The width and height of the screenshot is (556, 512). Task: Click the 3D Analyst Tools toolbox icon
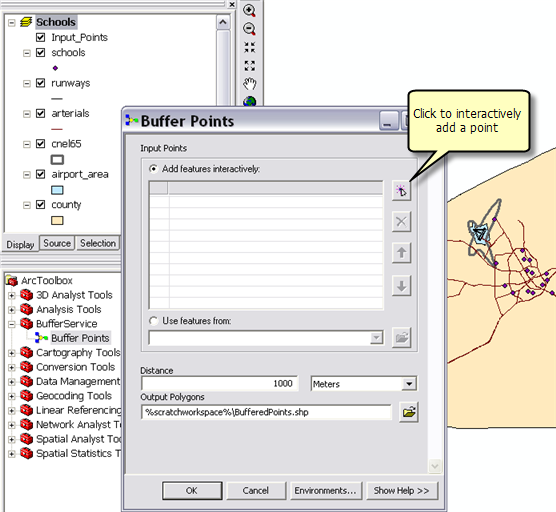27,295
